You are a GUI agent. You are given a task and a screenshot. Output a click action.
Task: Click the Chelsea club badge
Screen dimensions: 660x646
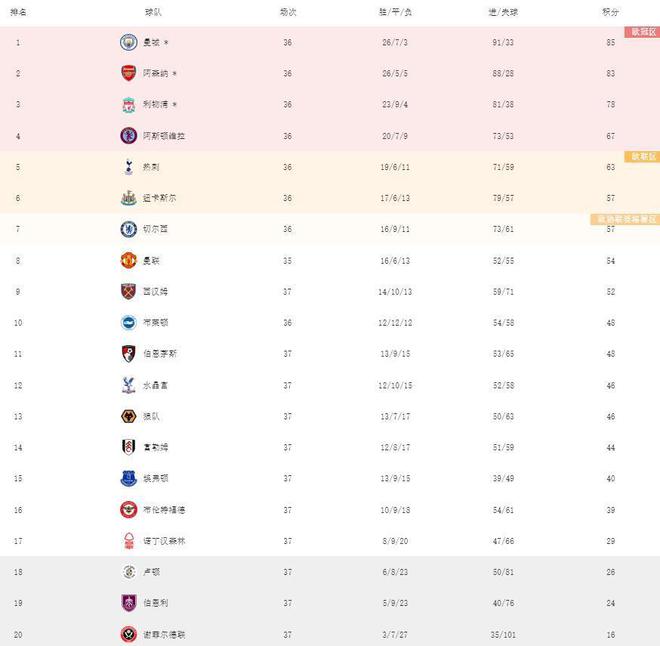click(128, 229)
